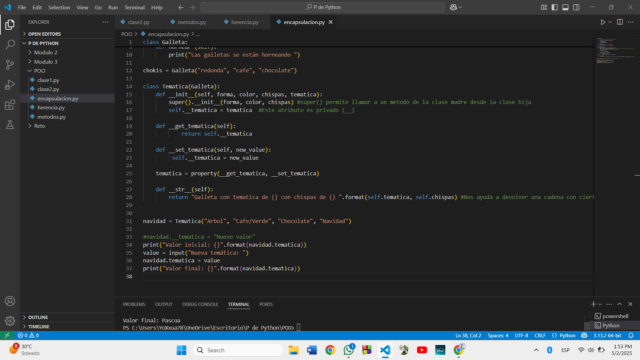Open the File menu

point(22,7)
